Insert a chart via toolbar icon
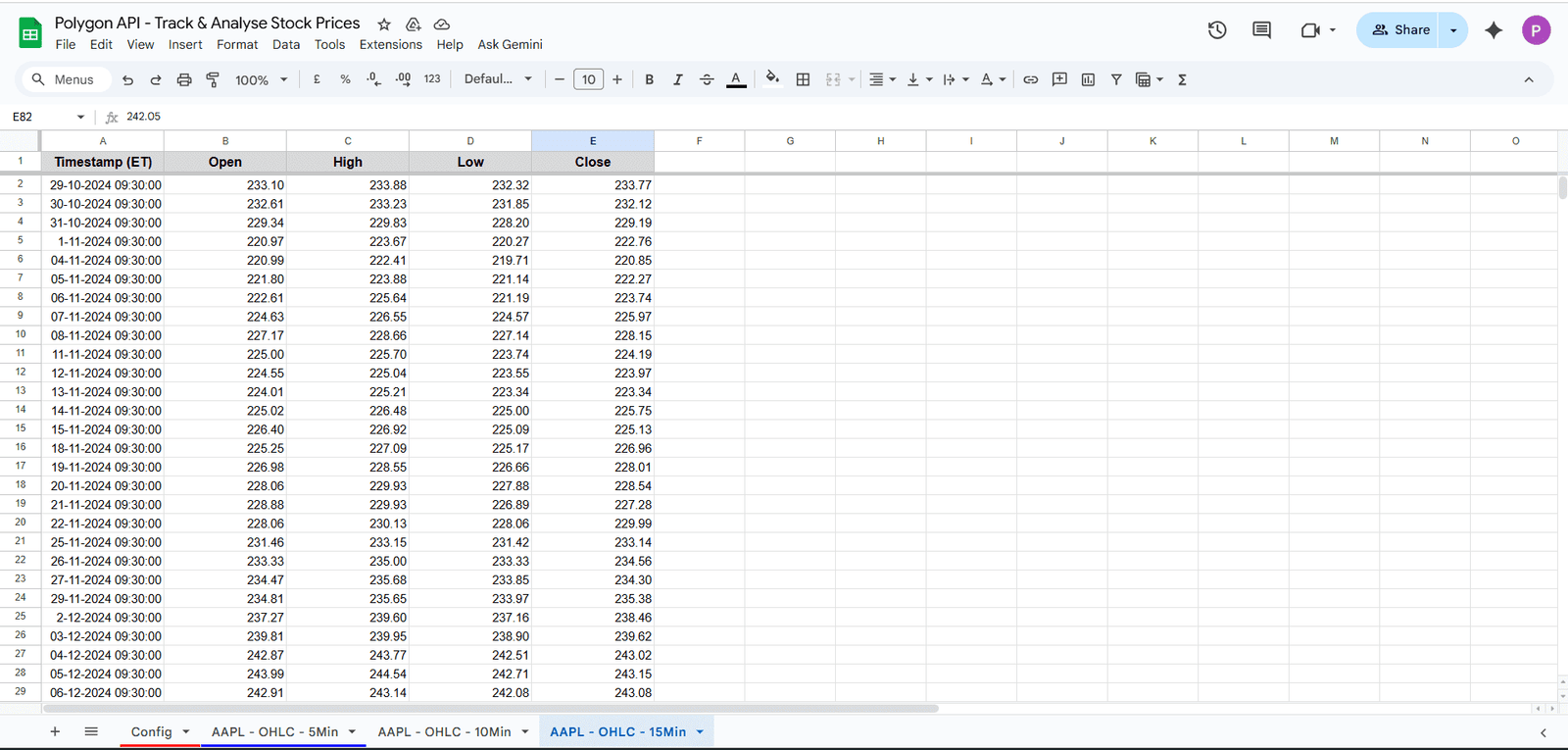The height and width of the screenshot is (750, 1568). 1088,79
